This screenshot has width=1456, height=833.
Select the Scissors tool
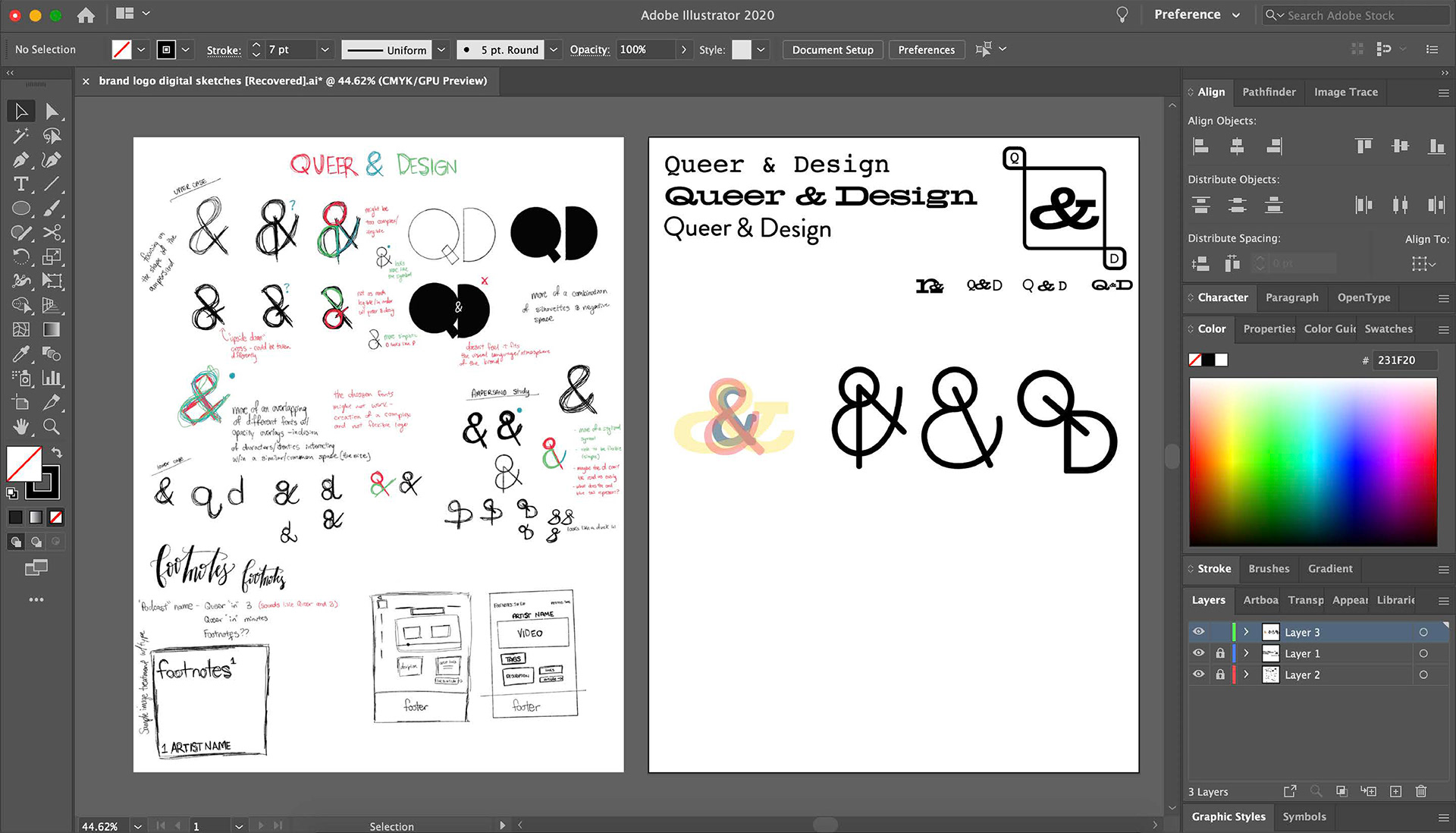click(x=52, y=233)
